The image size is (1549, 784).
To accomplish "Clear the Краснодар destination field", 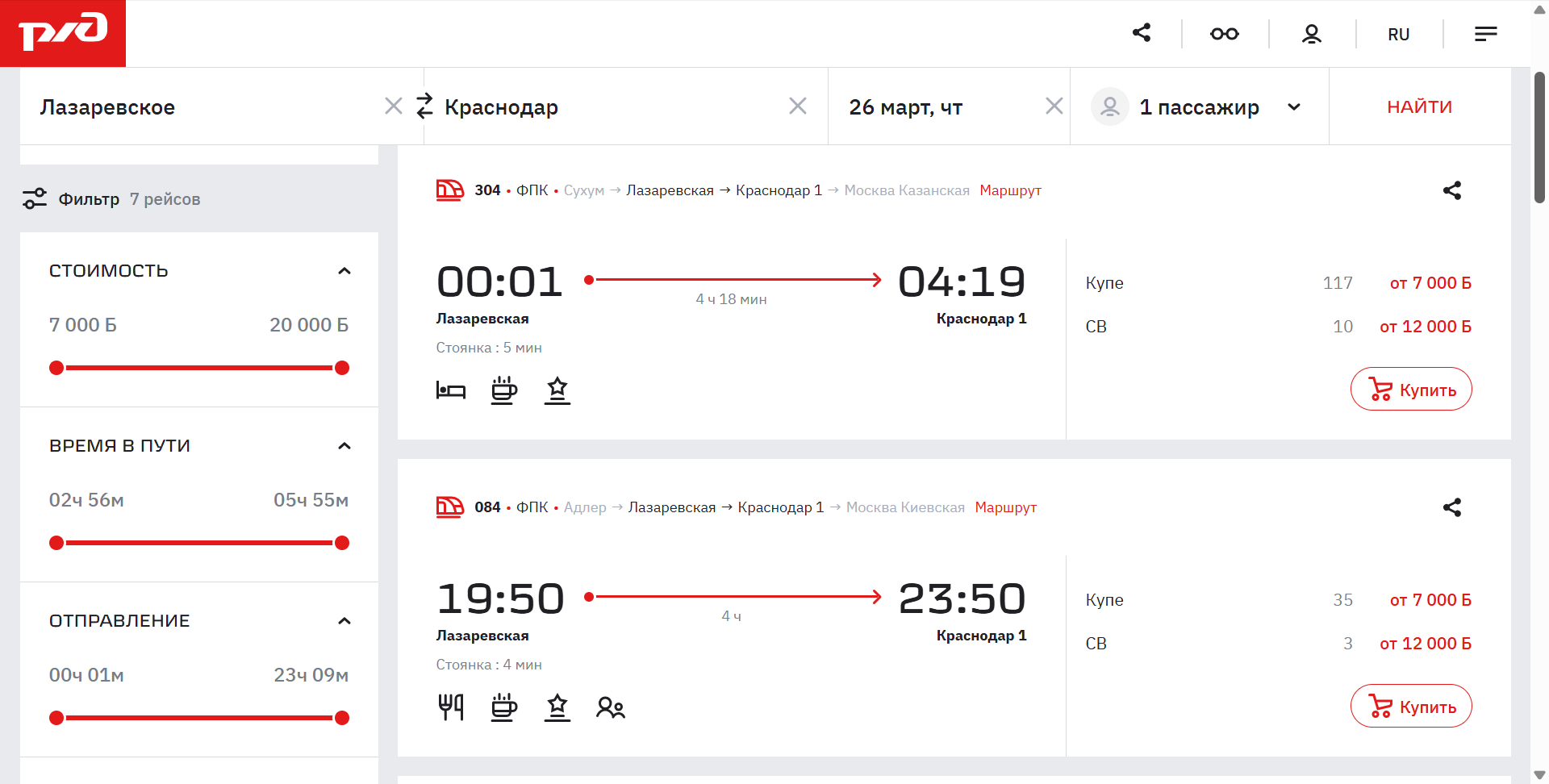I will pyautogui.click(x=798, y=106).
